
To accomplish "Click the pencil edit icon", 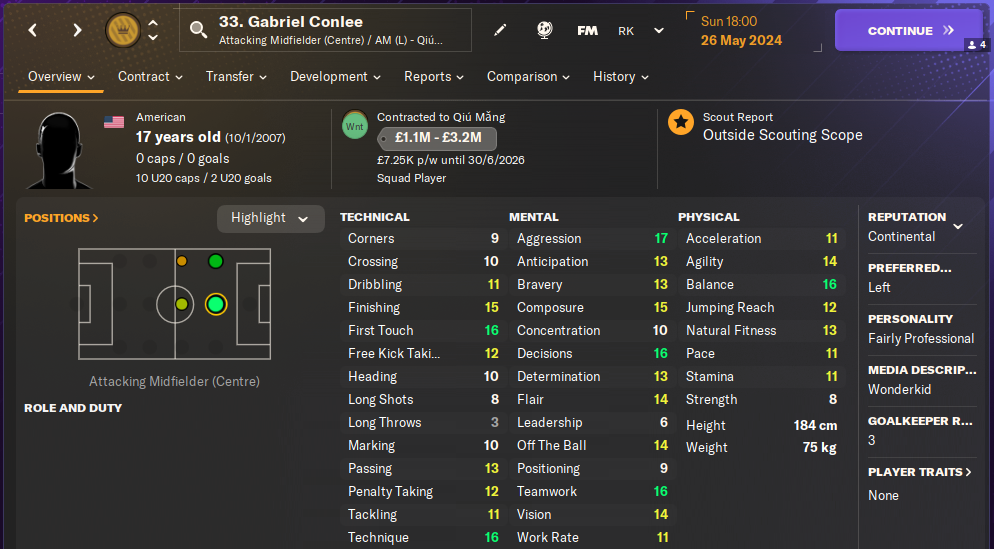I will [500, 30].
